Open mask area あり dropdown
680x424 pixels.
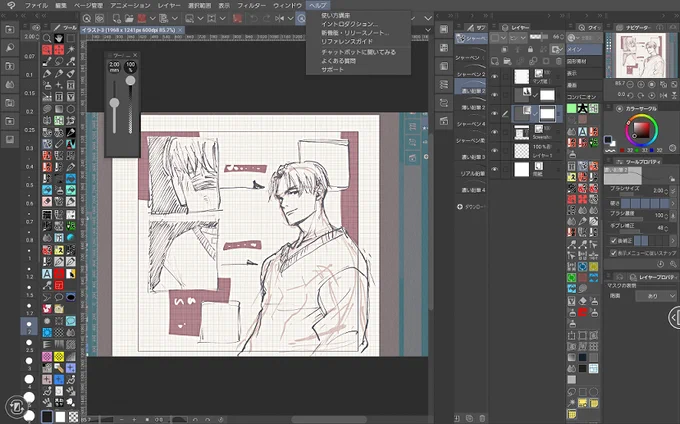tap(656, 296)
